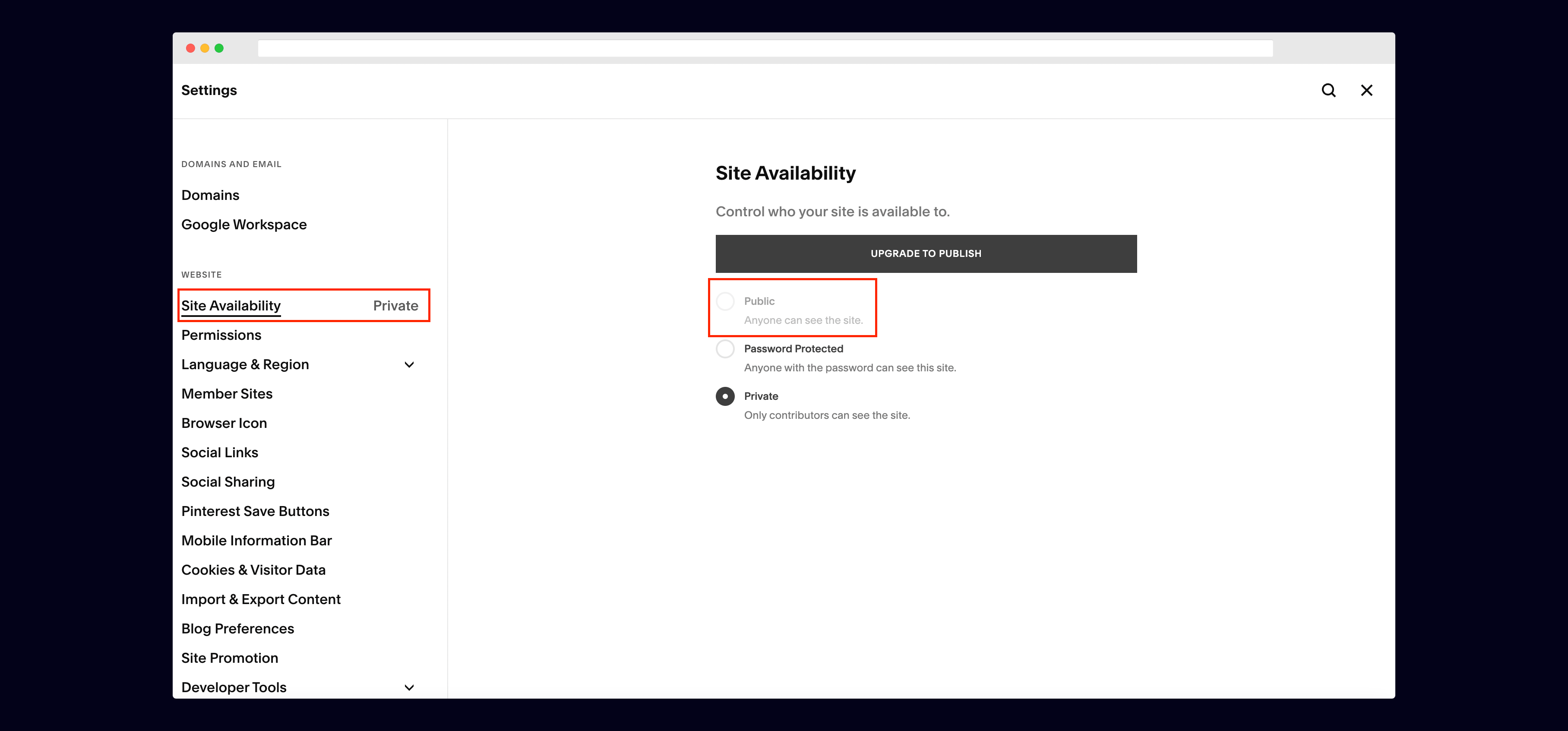Open Site Availability settings item

(231, 306)
